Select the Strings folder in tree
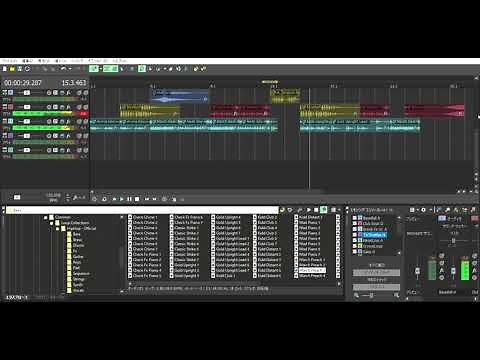 click(79, 279)
